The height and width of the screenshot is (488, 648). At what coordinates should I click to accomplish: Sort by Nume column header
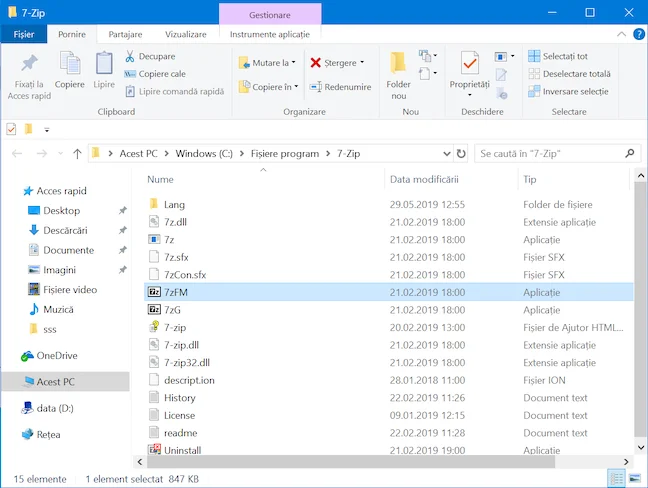pyautogui.click(x=160, y=179)
